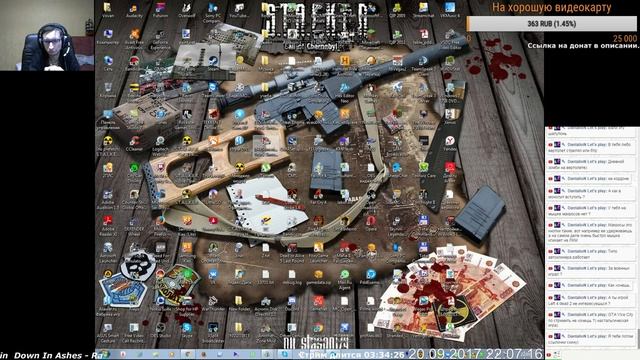640x360 pixels.
Task: Launch Far Cry 4
Action: click(x=318, y=197)
